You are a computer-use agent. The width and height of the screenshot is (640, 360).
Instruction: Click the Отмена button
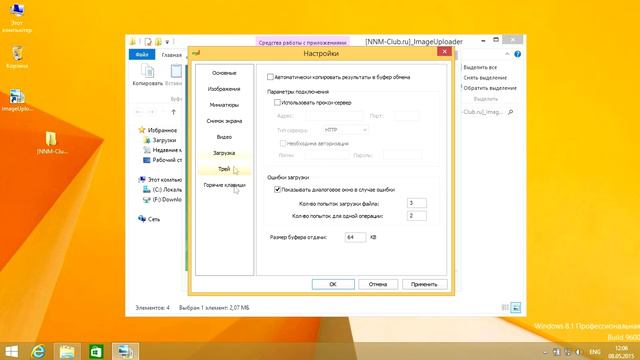(x=378, y=284)
